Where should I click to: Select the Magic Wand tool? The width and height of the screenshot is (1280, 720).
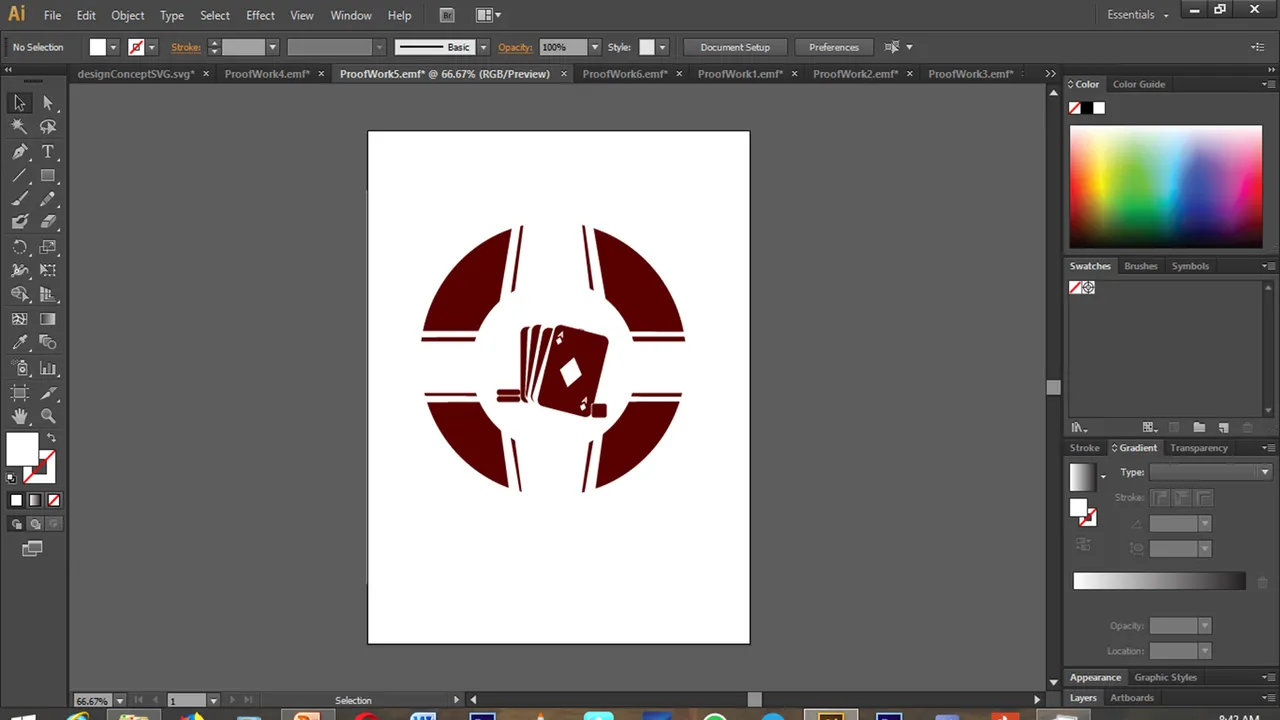click(19, 127)
